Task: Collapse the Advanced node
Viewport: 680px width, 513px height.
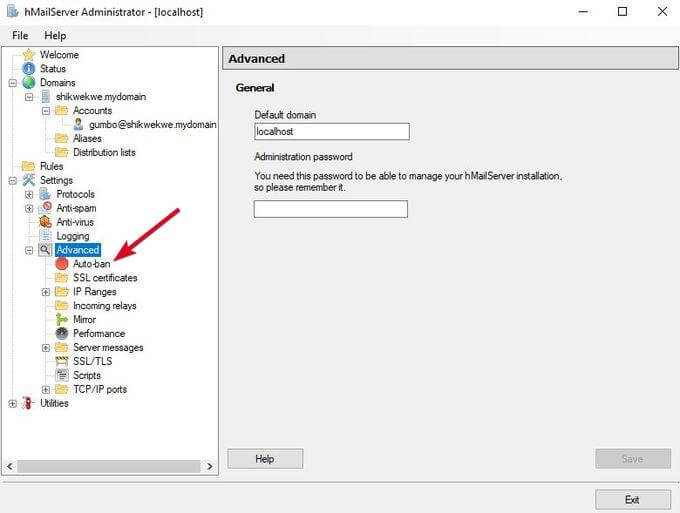Action: point(29,250)
